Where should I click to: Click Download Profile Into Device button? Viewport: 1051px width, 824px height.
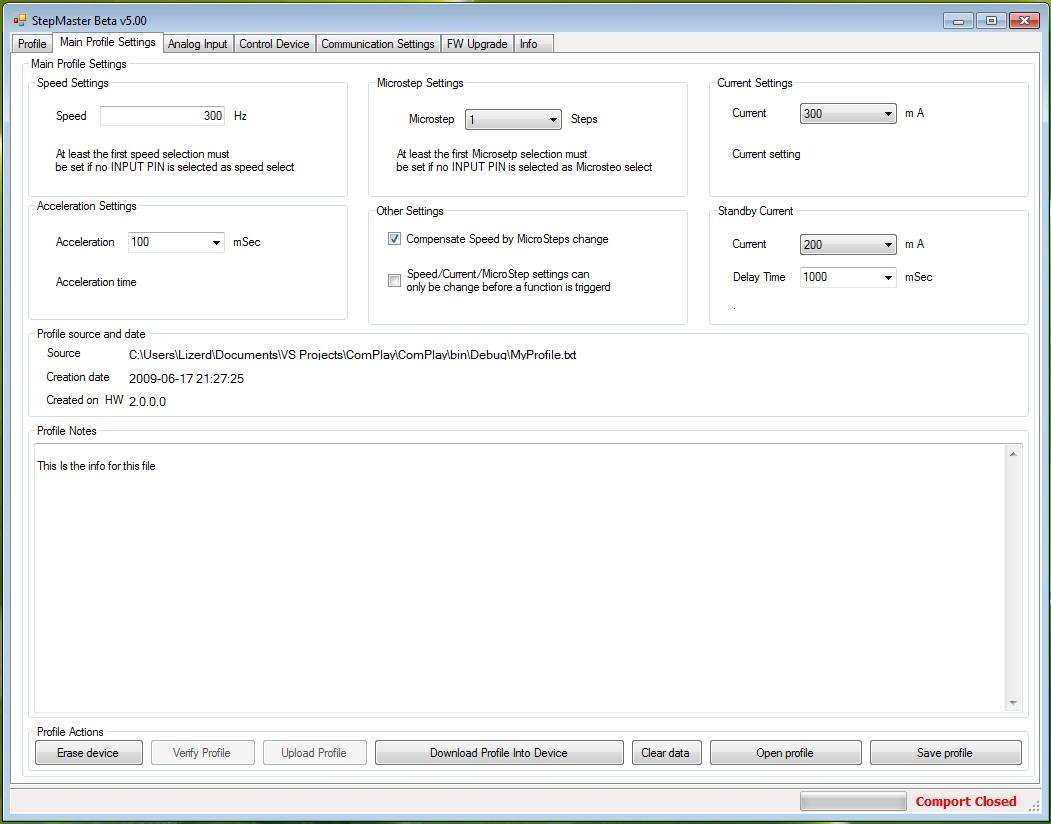point(498,753)
